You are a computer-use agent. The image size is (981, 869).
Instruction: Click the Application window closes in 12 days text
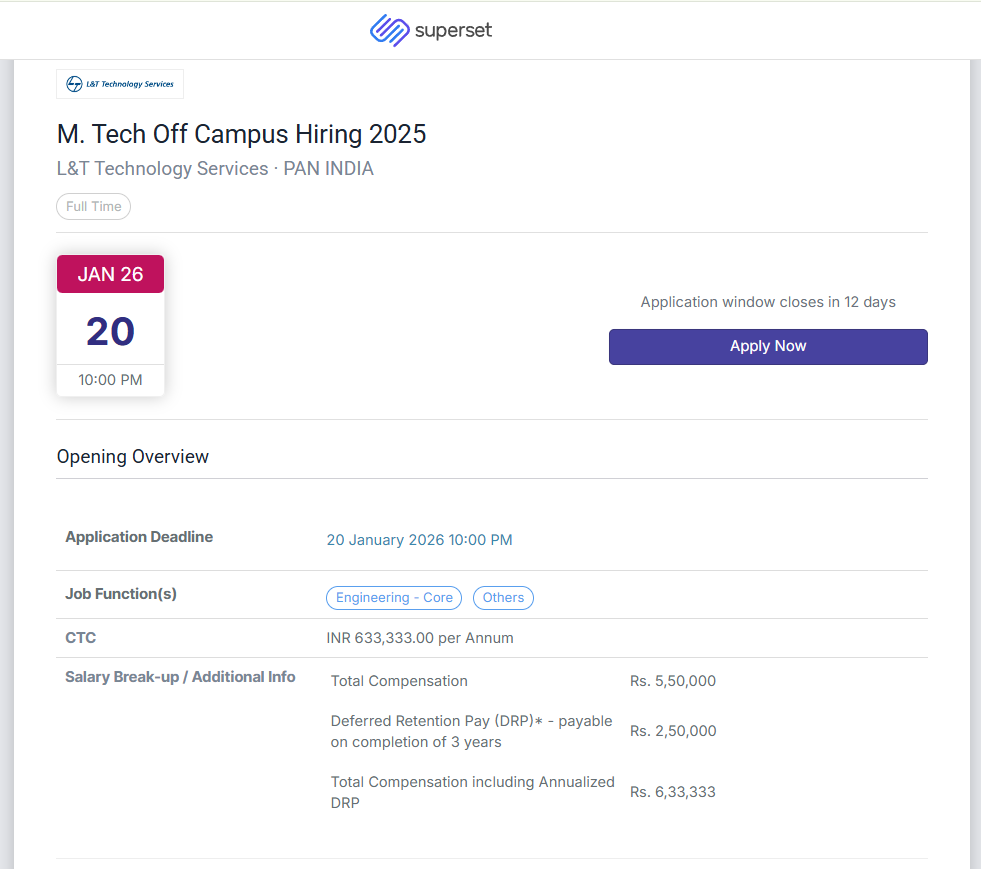coord(768,302)
